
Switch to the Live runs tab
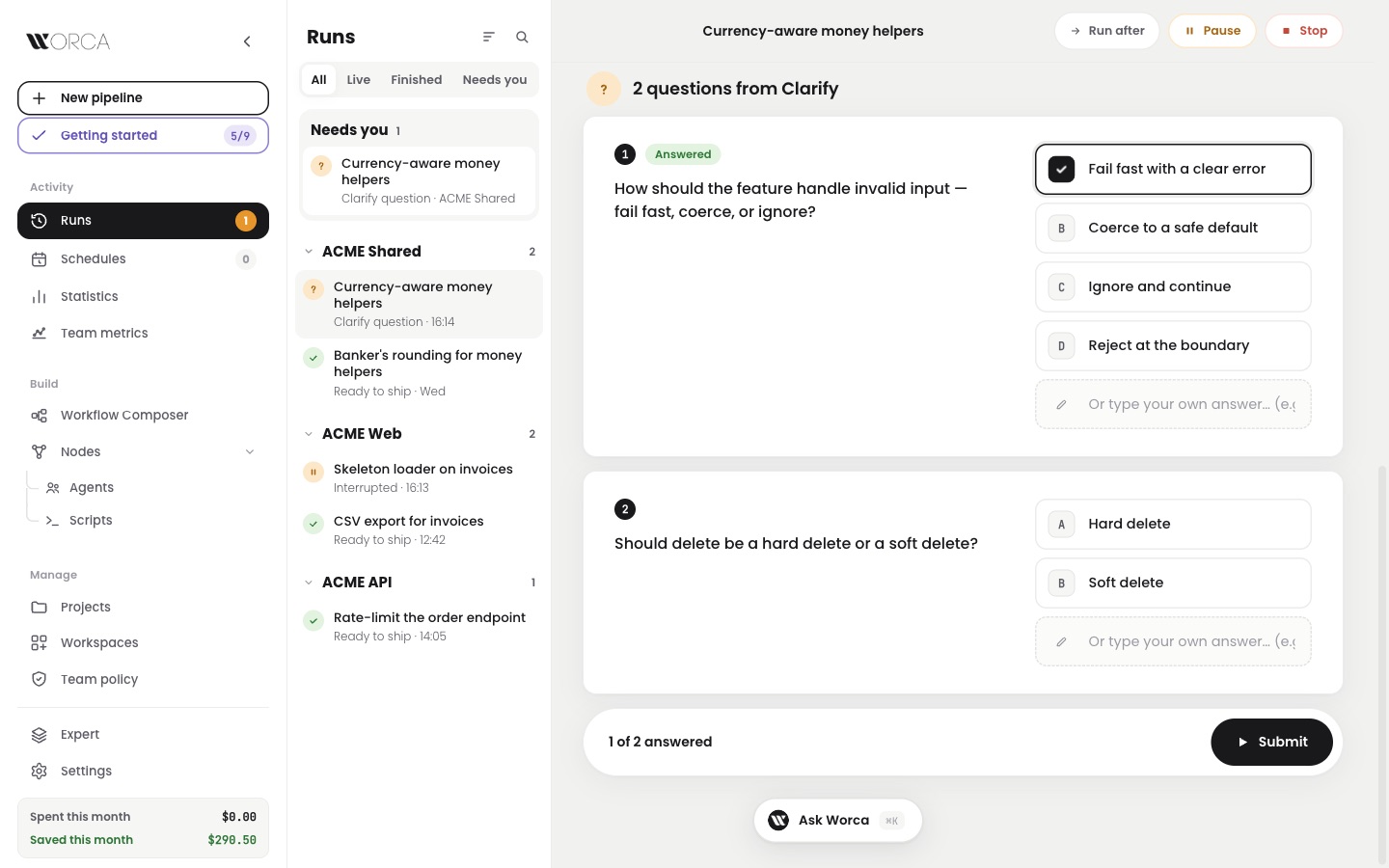[x=359, y=79]
